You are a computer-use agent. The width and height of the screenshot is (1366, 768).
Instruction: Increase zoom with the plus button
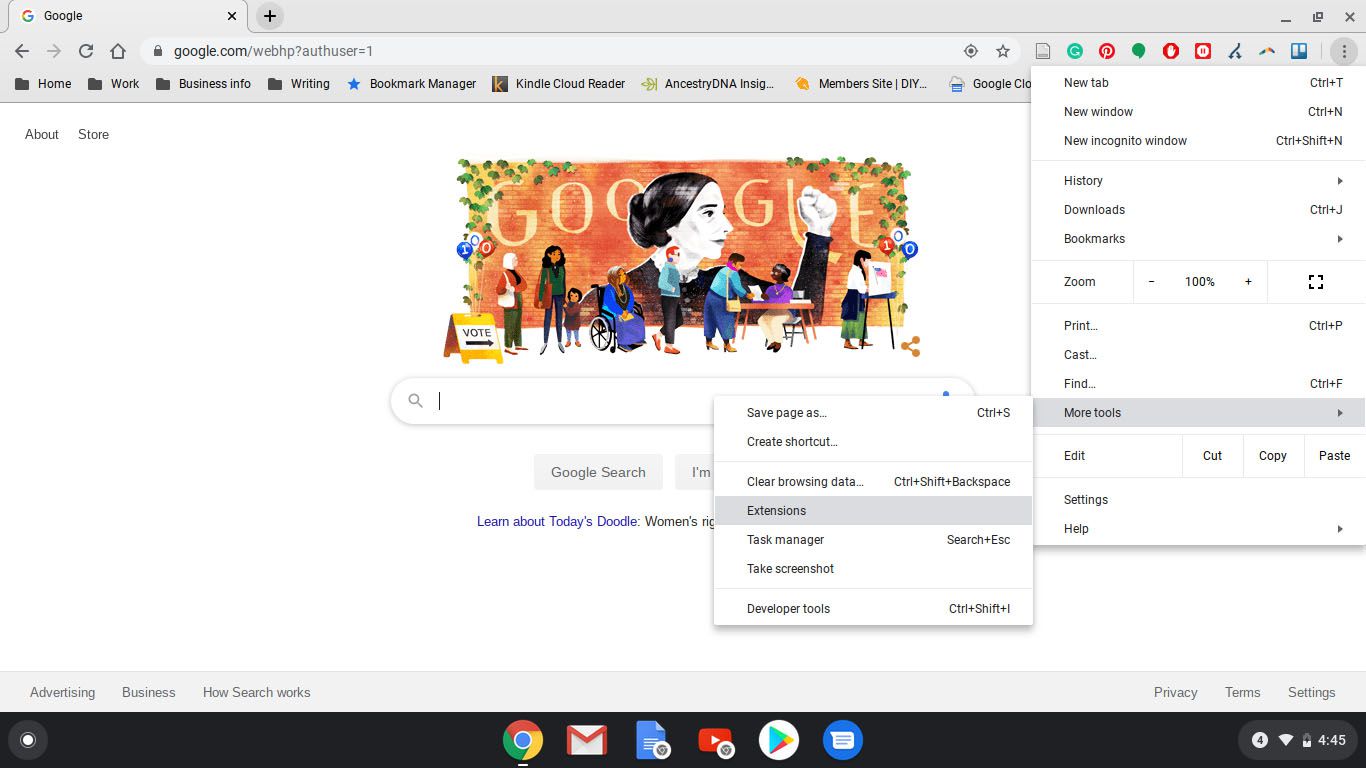(1248, 282)
